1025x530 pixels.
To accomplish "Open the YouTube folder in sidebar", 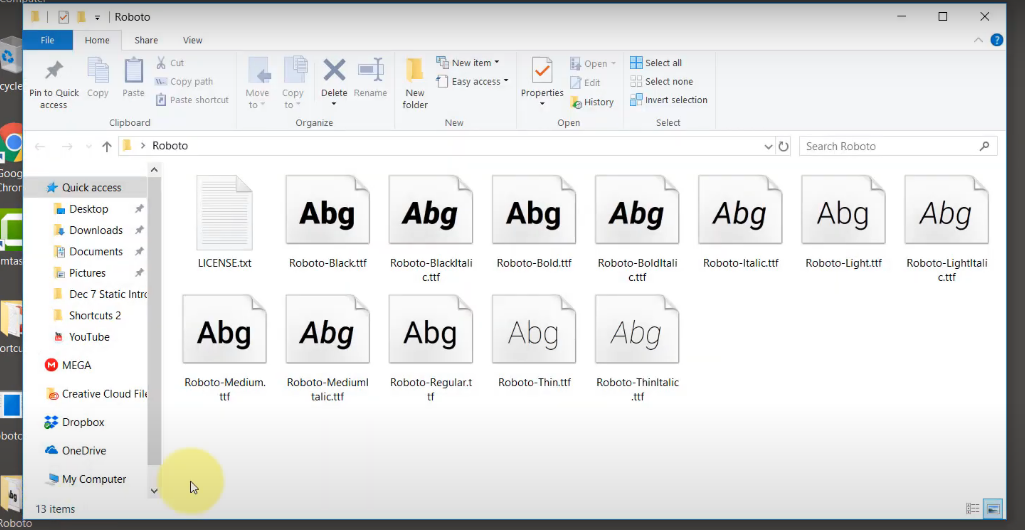I will [89, 337].
